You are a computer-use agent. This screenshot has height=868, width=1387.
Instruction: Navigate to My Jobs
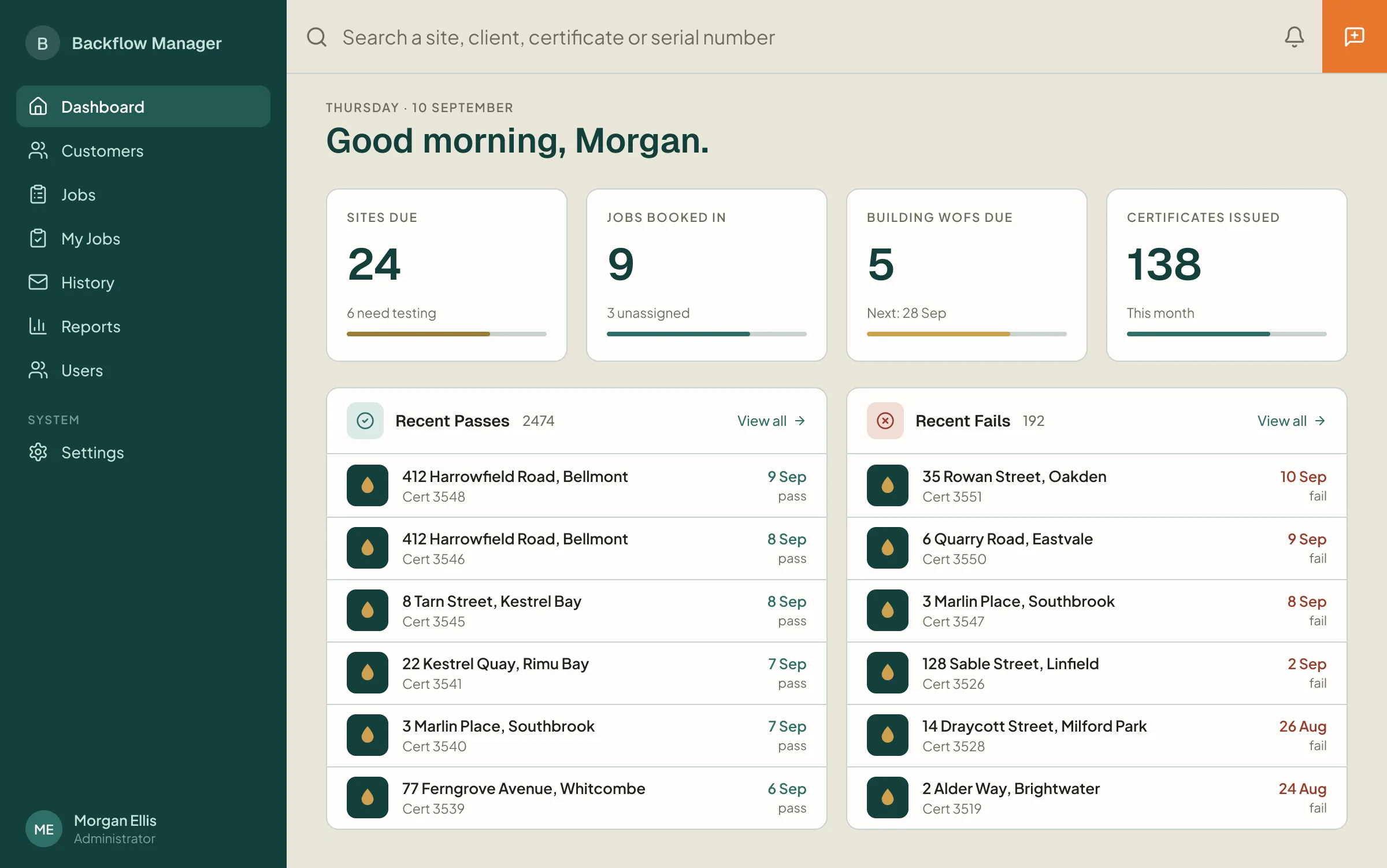(x=143, y=238)
